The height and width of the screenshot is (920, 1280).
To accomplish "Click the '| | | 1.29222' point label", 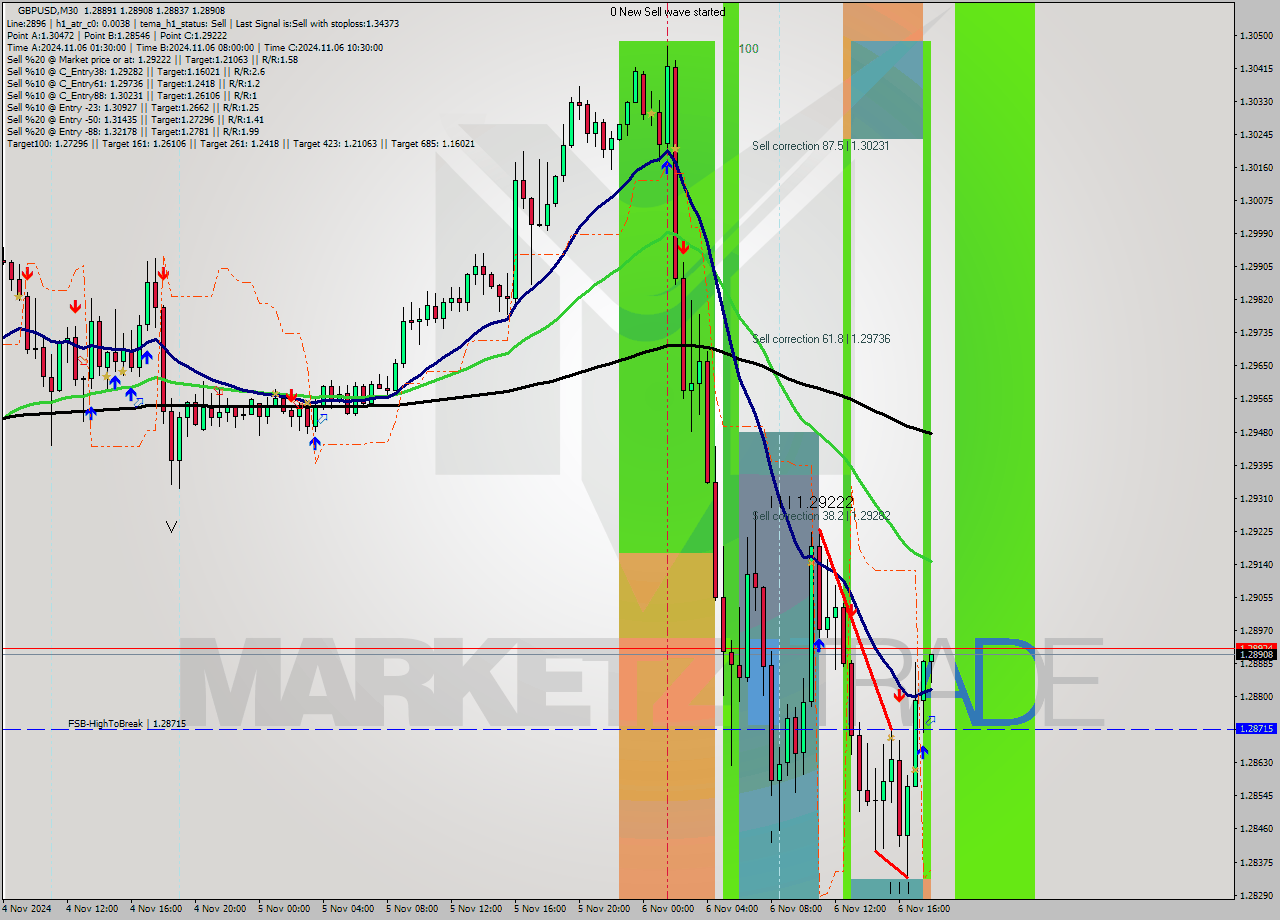I will [812, 501].
